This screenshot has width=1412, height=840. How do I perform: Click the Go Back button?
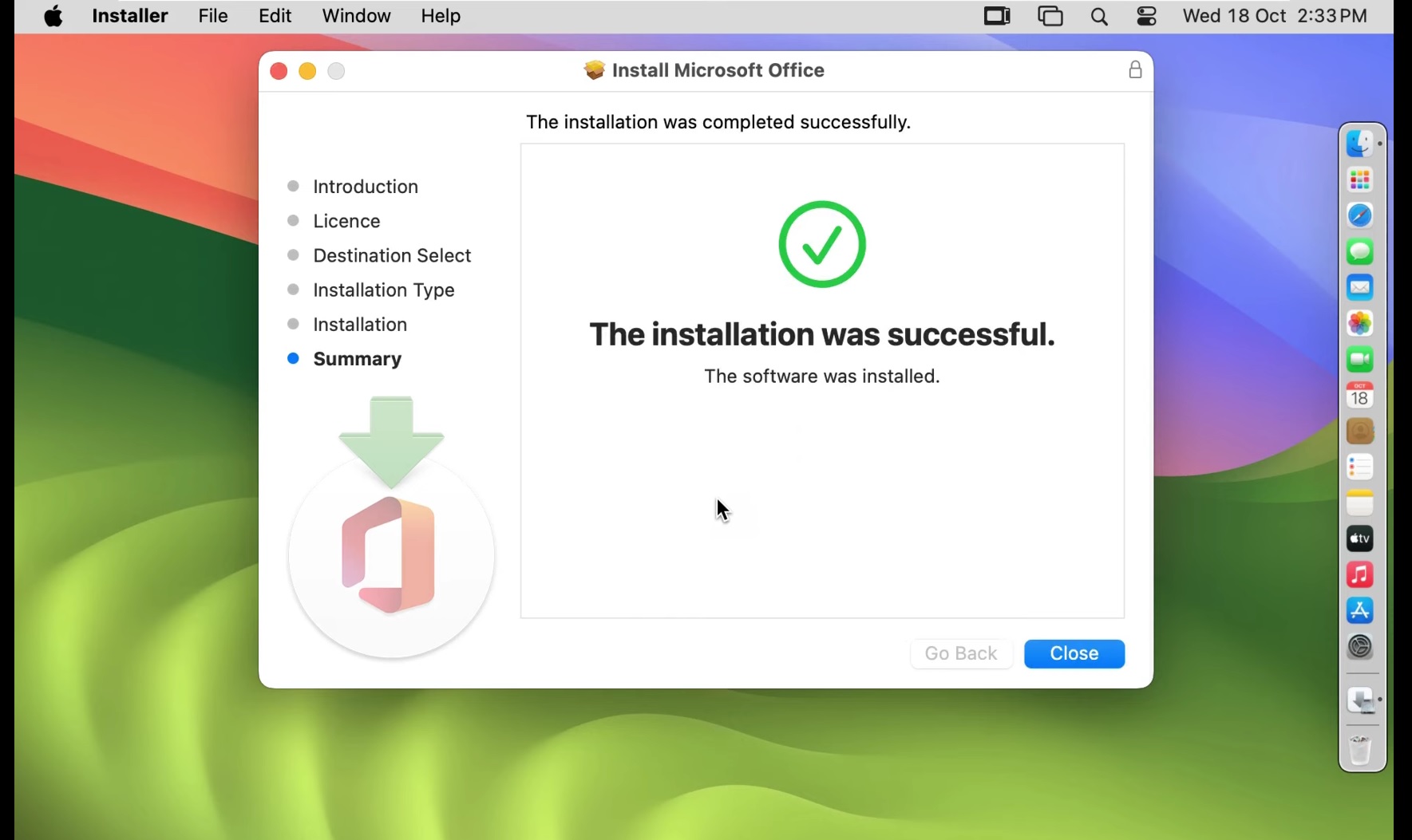point(961,653)
